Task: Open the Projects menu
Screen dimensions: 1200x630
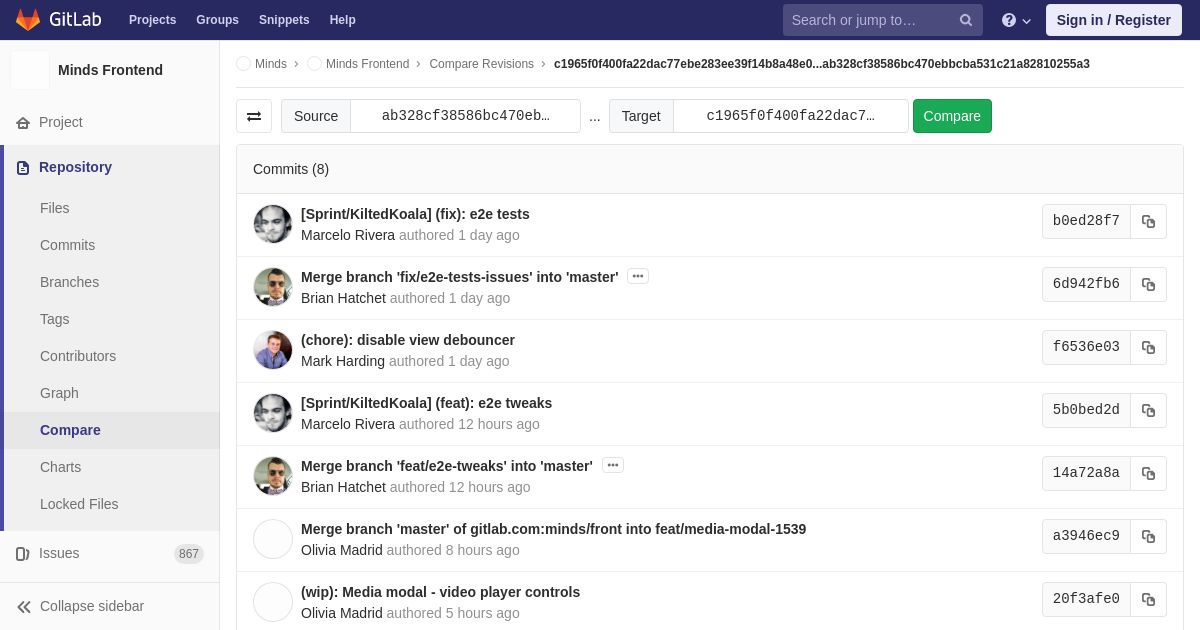Action: 152,20
